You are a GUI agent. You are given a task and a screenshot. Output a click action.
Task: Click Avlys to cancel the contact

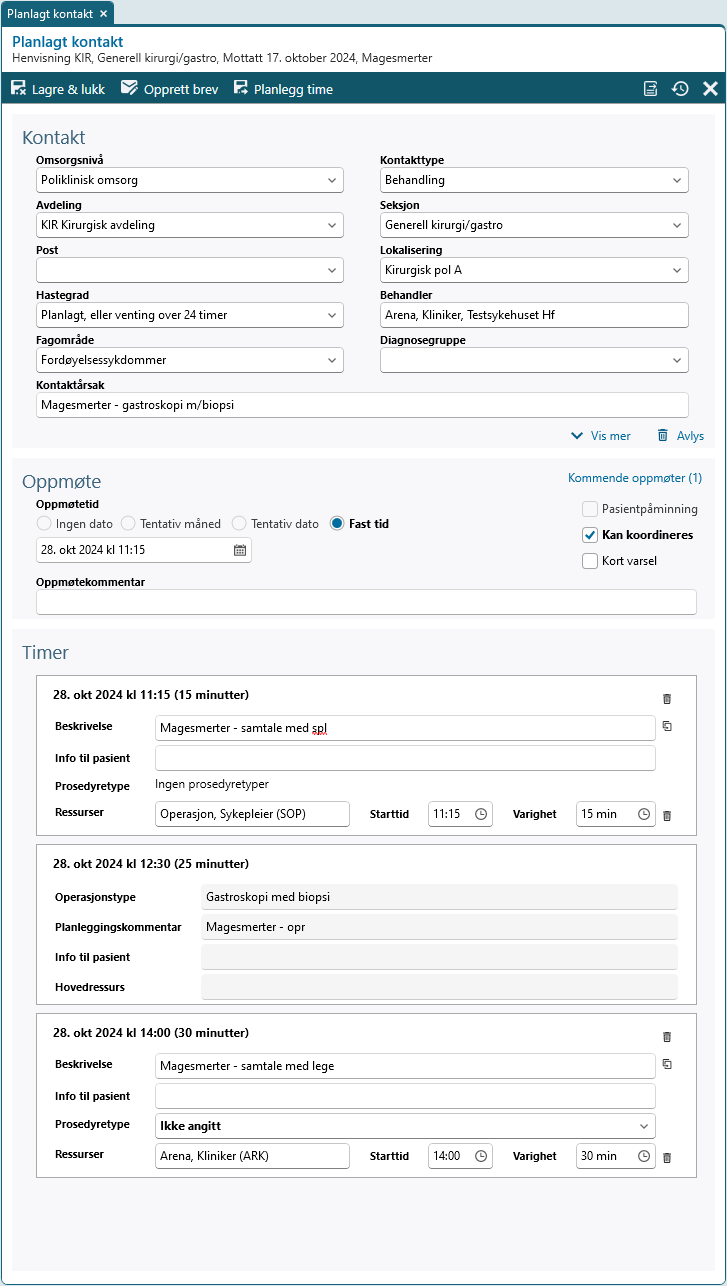(x=679, y=436)
